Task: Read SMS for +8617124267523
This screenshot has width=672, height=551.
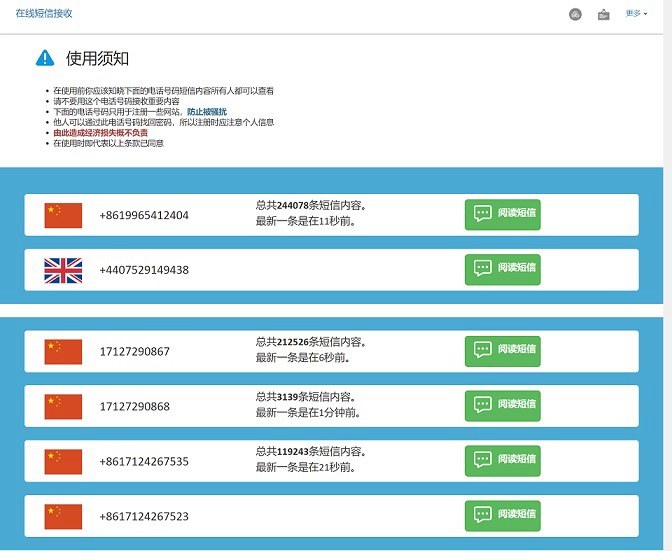Action: point(503,516)
